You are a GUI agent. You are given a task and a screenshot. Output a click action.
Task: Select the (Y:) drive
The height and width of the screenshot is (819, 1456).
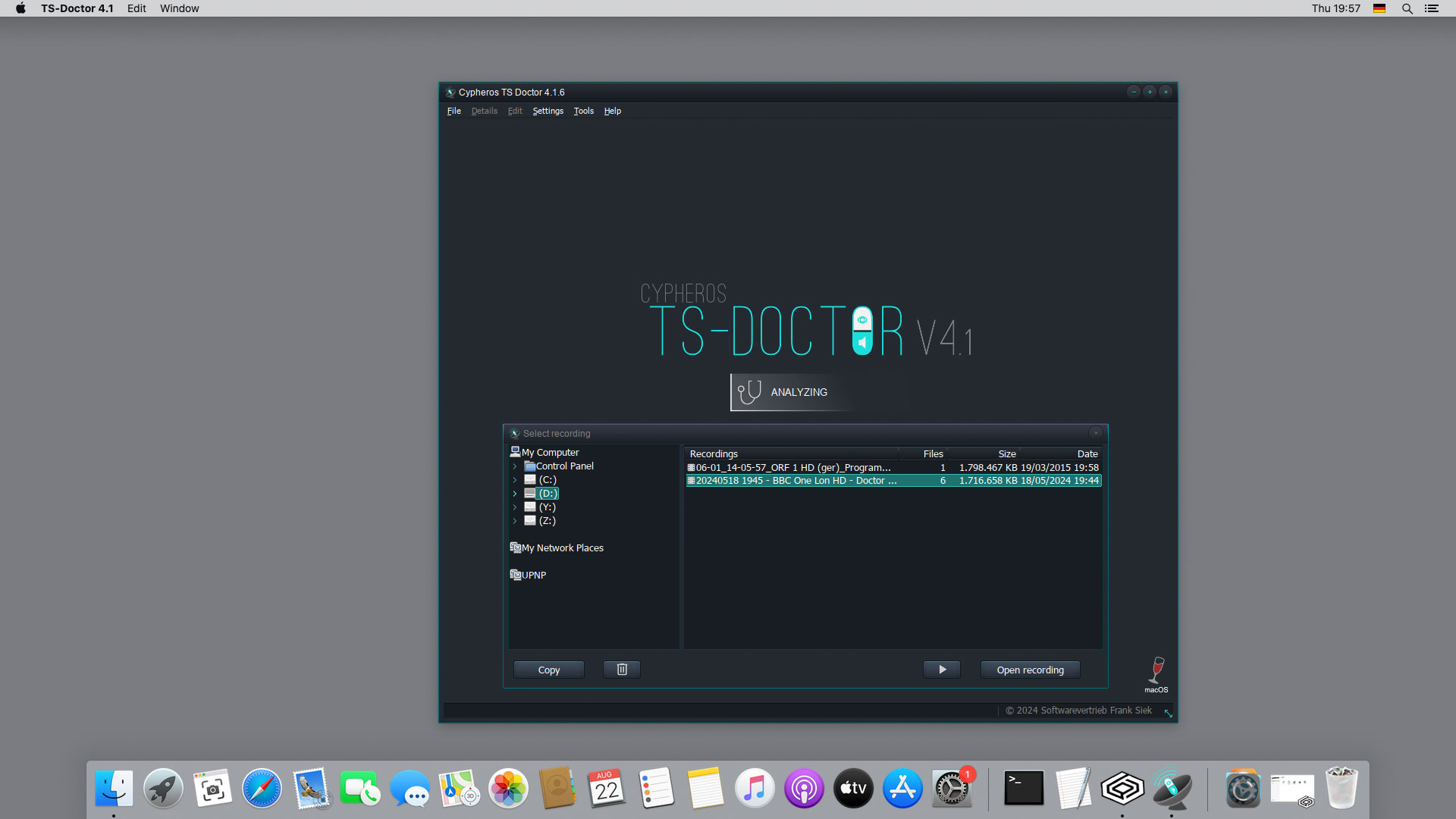tap(540, 507)
